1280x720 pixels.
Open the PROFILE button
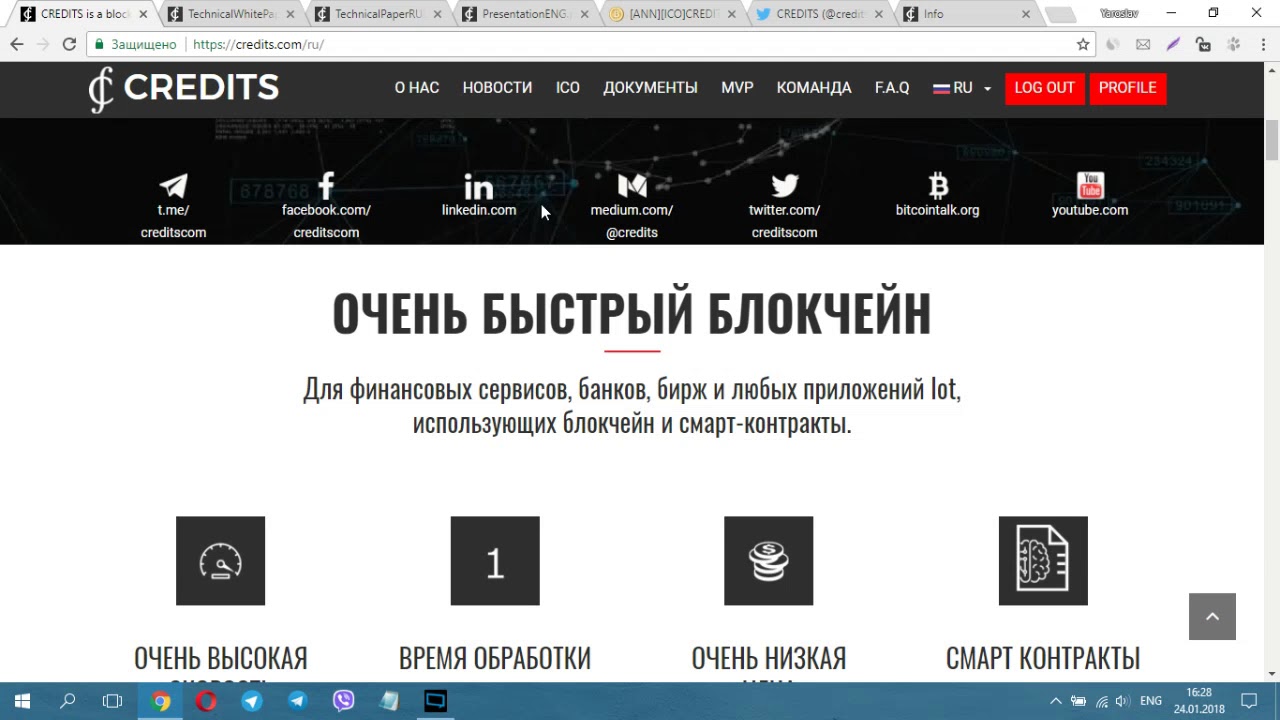click(1127, 88)
